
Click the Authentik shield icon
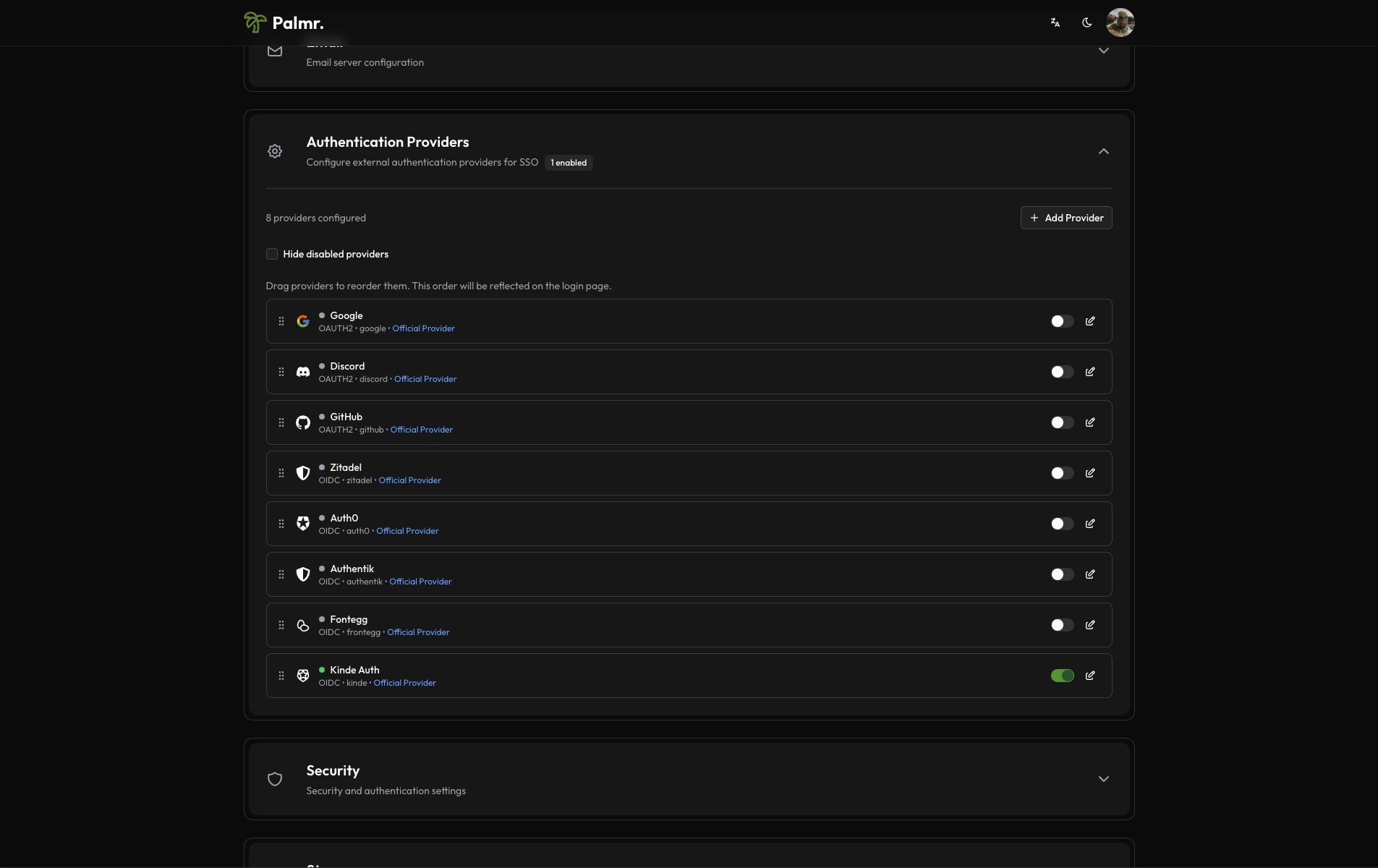(303, 574)
